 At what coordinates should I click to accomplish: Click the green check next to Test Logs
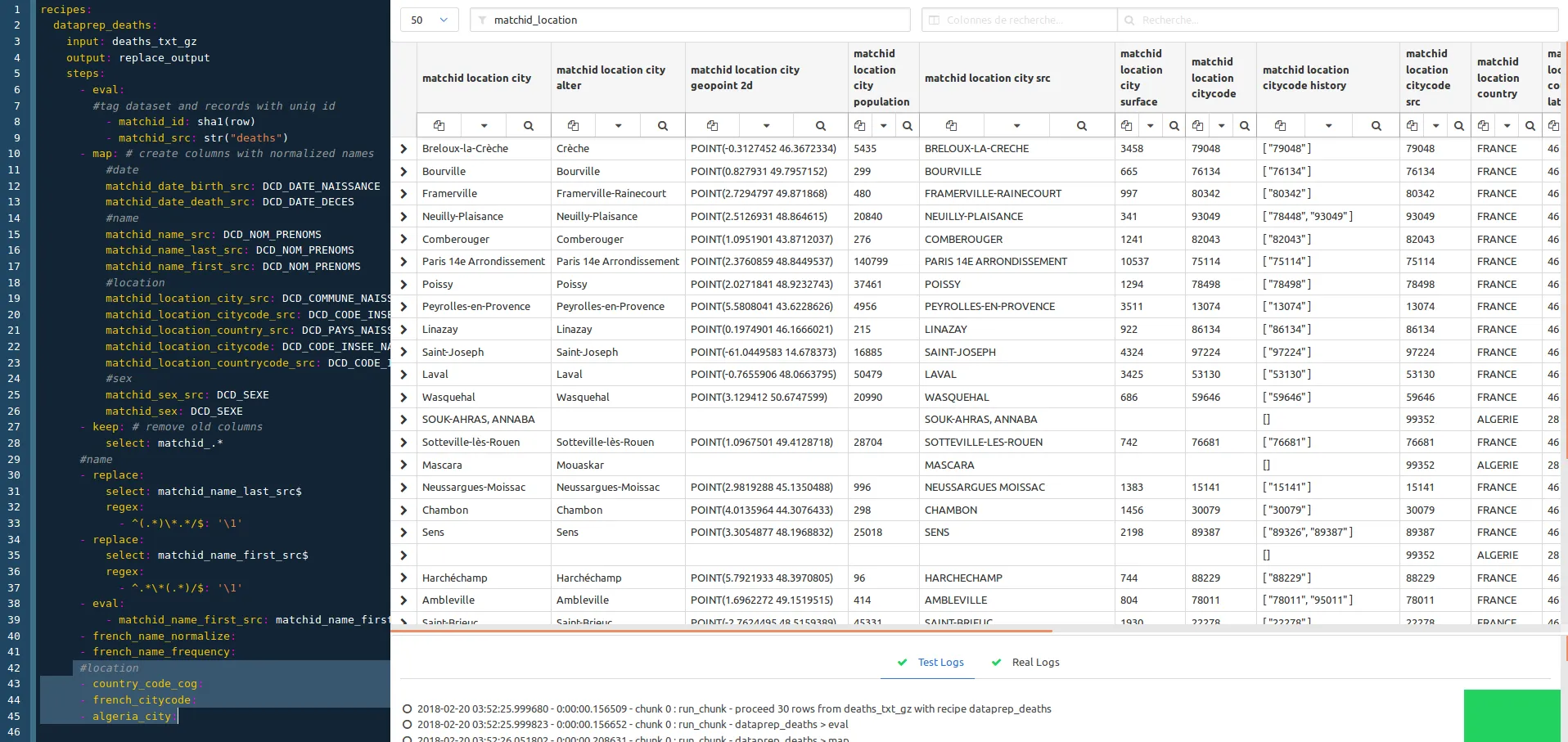pyautogui.click(x=903, y=663)
